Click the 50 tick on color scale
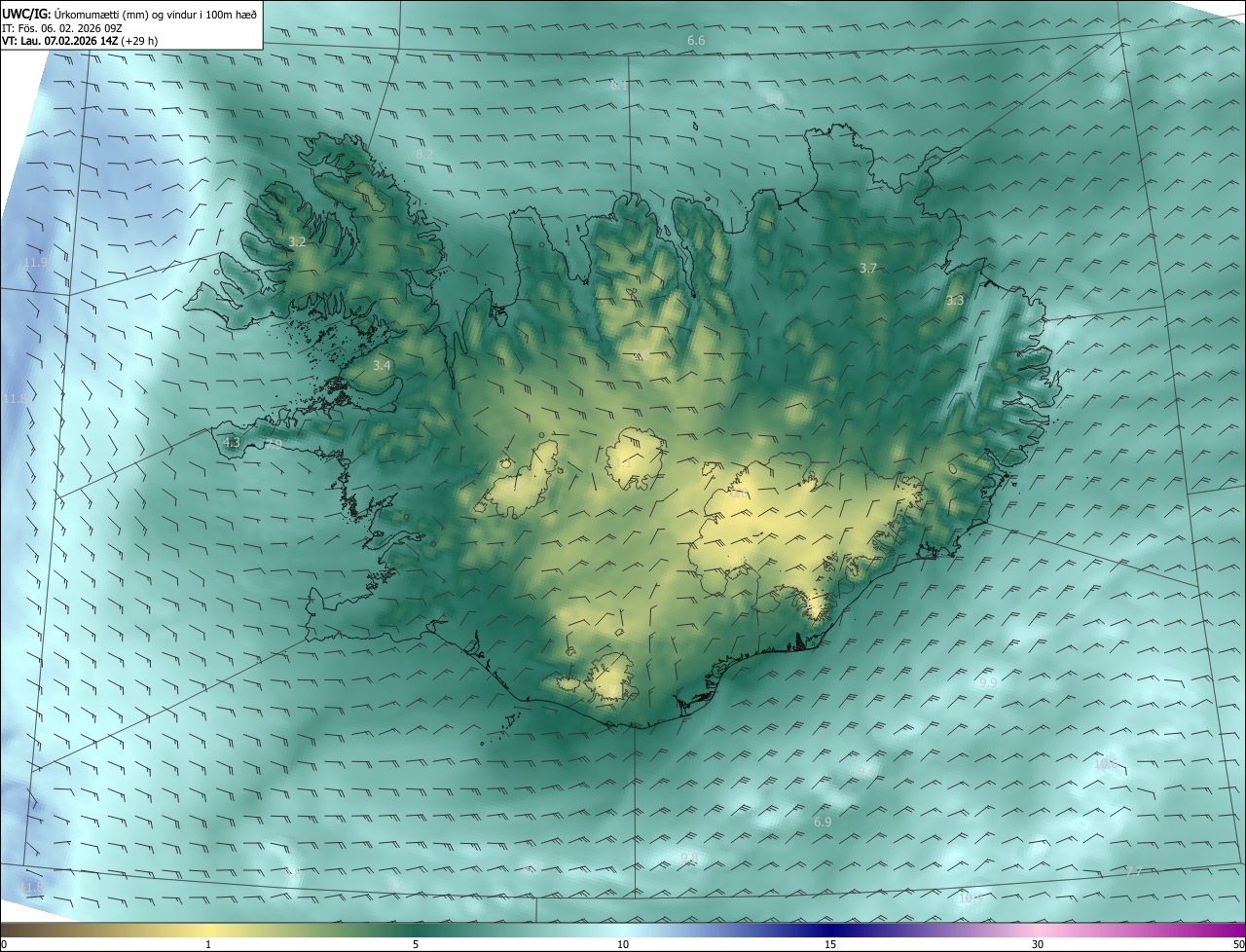 [1238, 944]
